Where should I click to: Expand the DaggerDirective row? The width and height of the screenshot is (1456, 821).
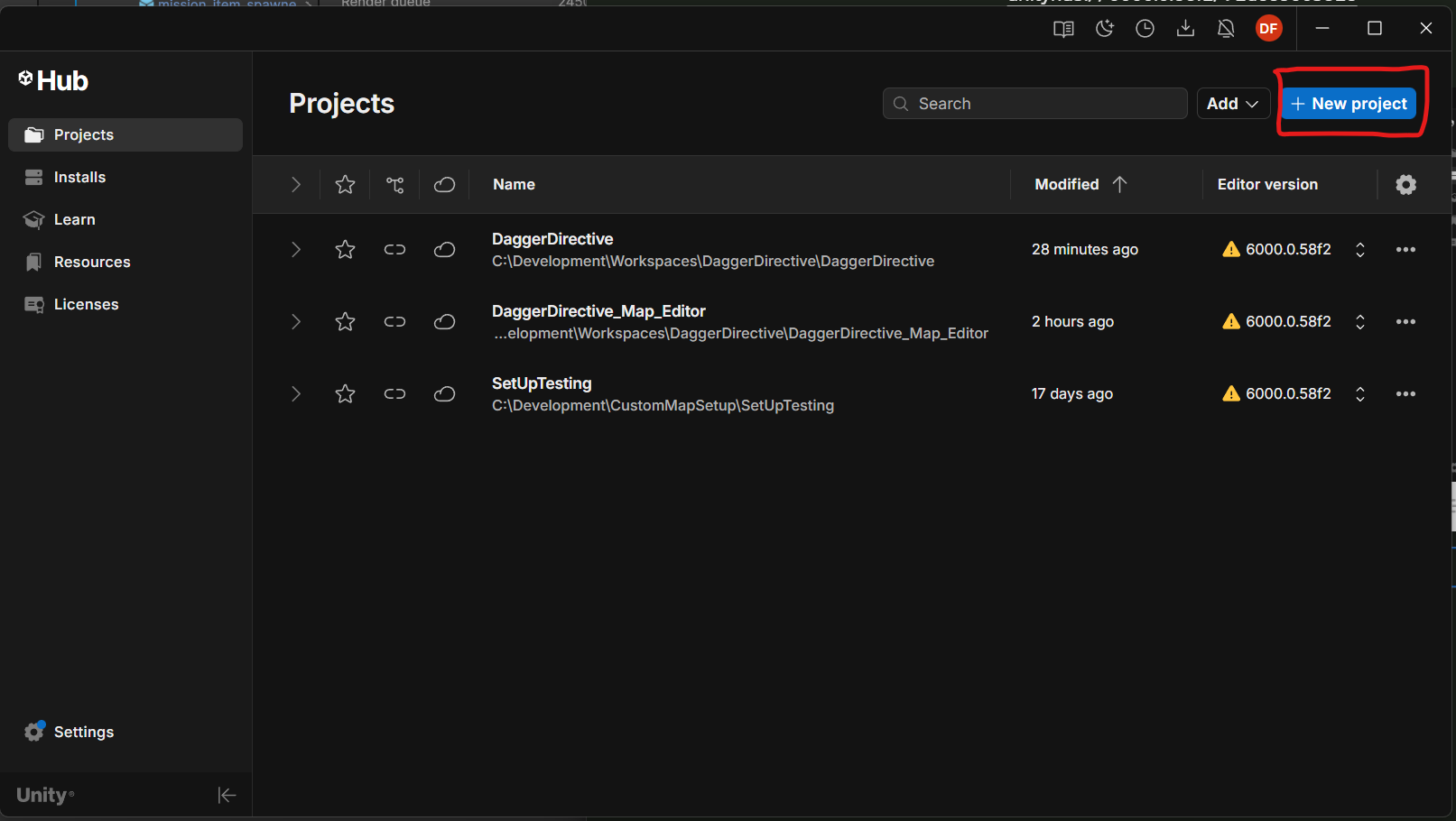point(295,249)
